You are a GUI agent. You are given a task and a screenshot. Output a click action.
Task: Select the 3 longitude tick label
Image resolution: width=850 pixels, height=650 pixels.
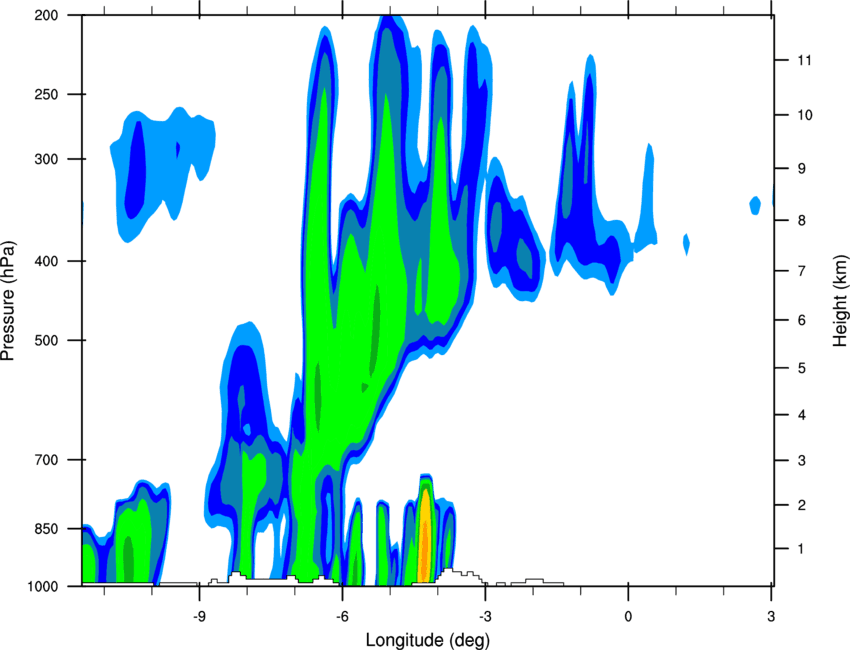click(771, 616)
